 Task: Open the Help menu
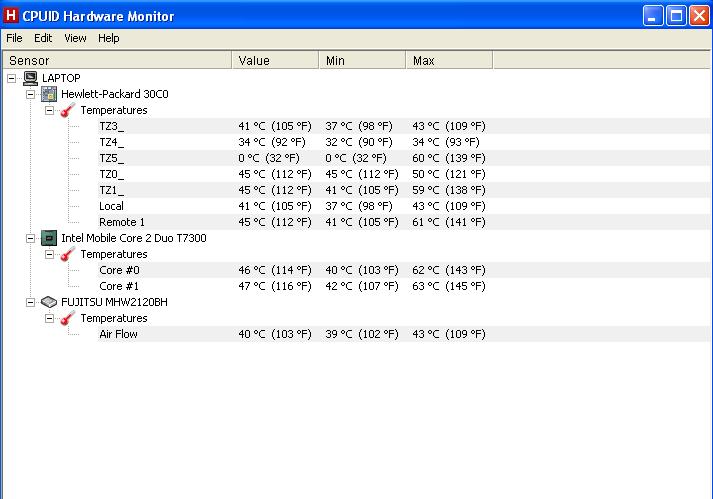pos(109,38)
